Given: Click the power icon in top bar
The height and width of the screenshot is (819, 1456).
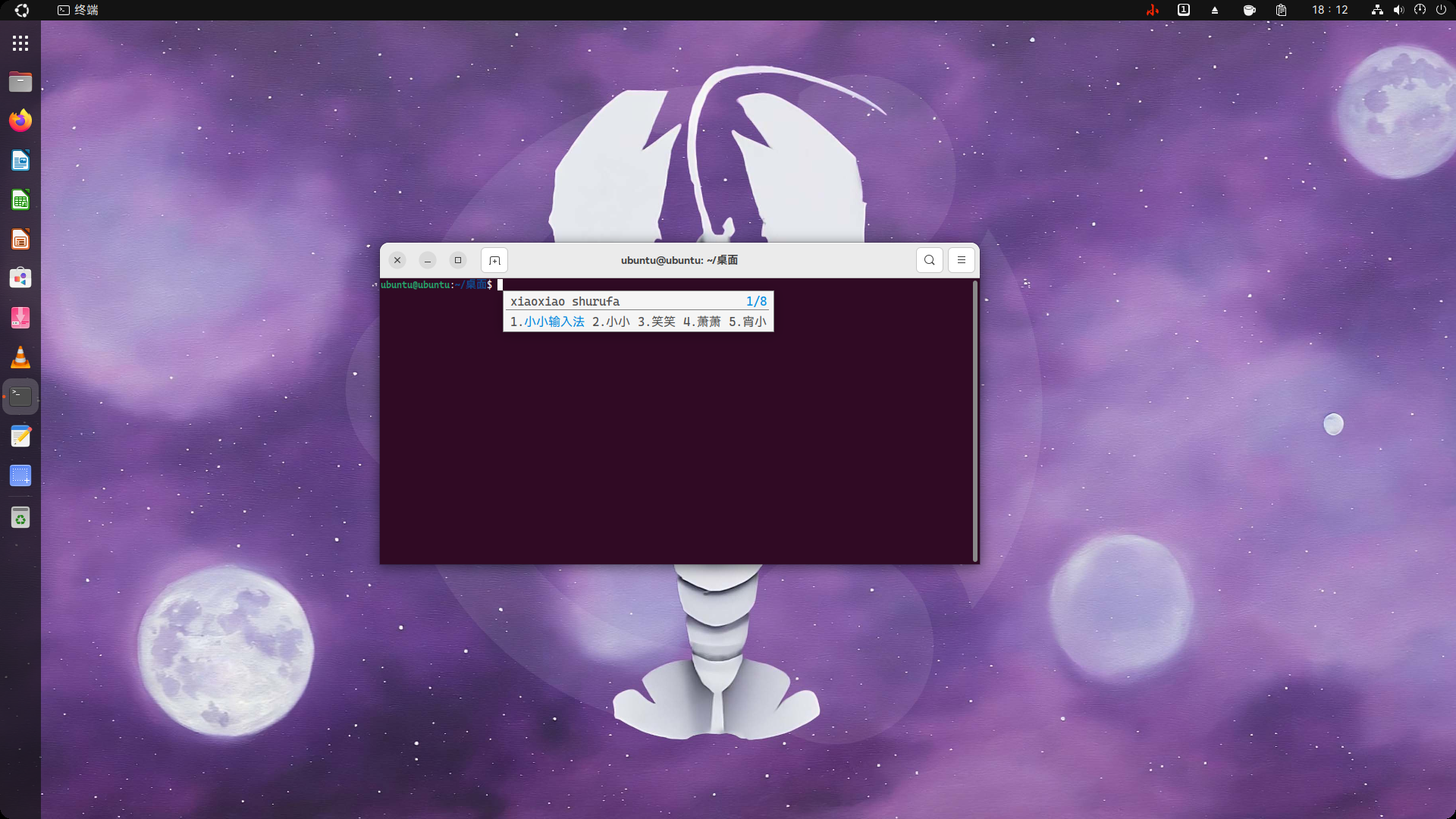Looking at the screenshot, I should coord(1441,10).
